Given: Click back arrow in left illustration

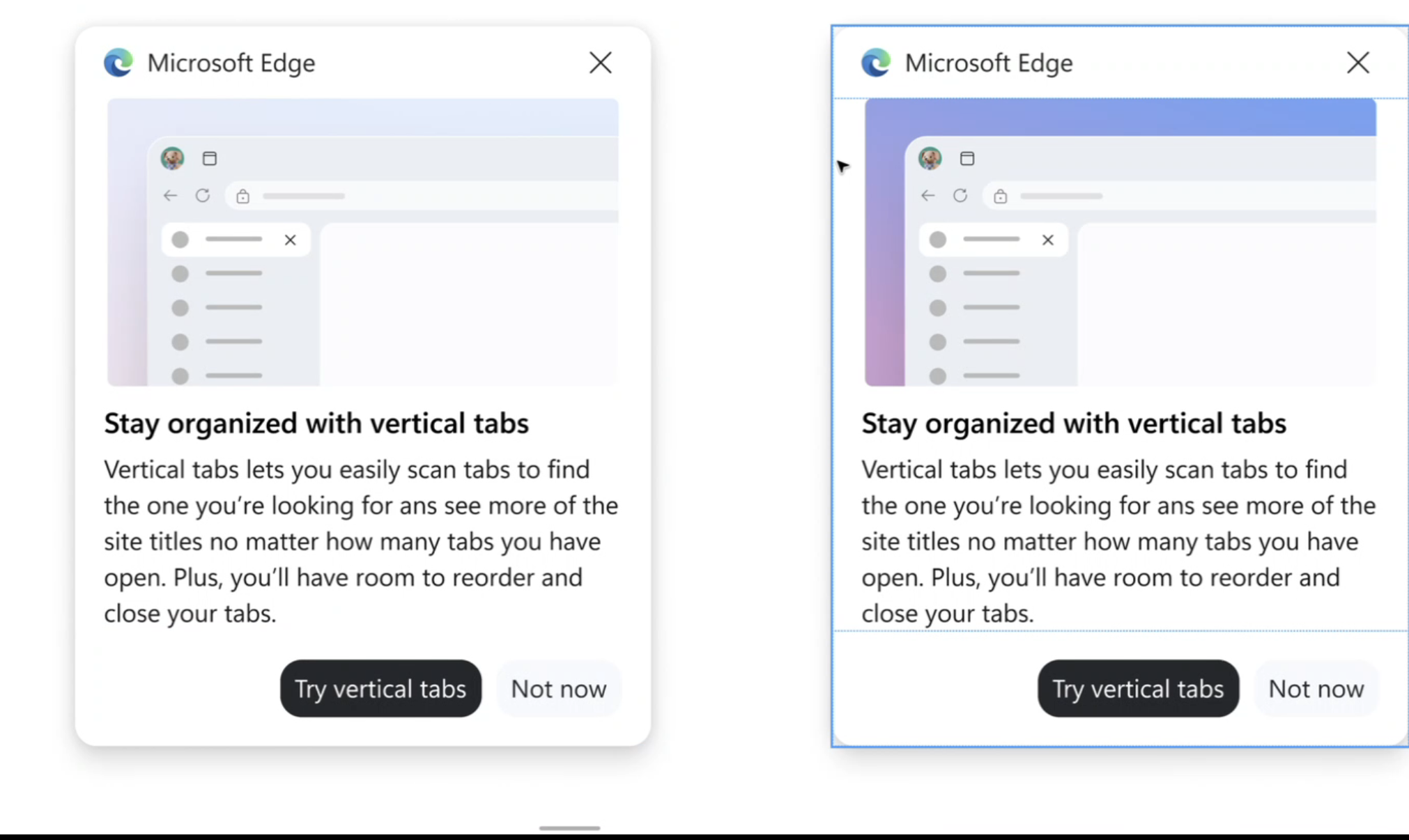Looking at the screenshot, I should pyautogui.click(x=170, y=196).
